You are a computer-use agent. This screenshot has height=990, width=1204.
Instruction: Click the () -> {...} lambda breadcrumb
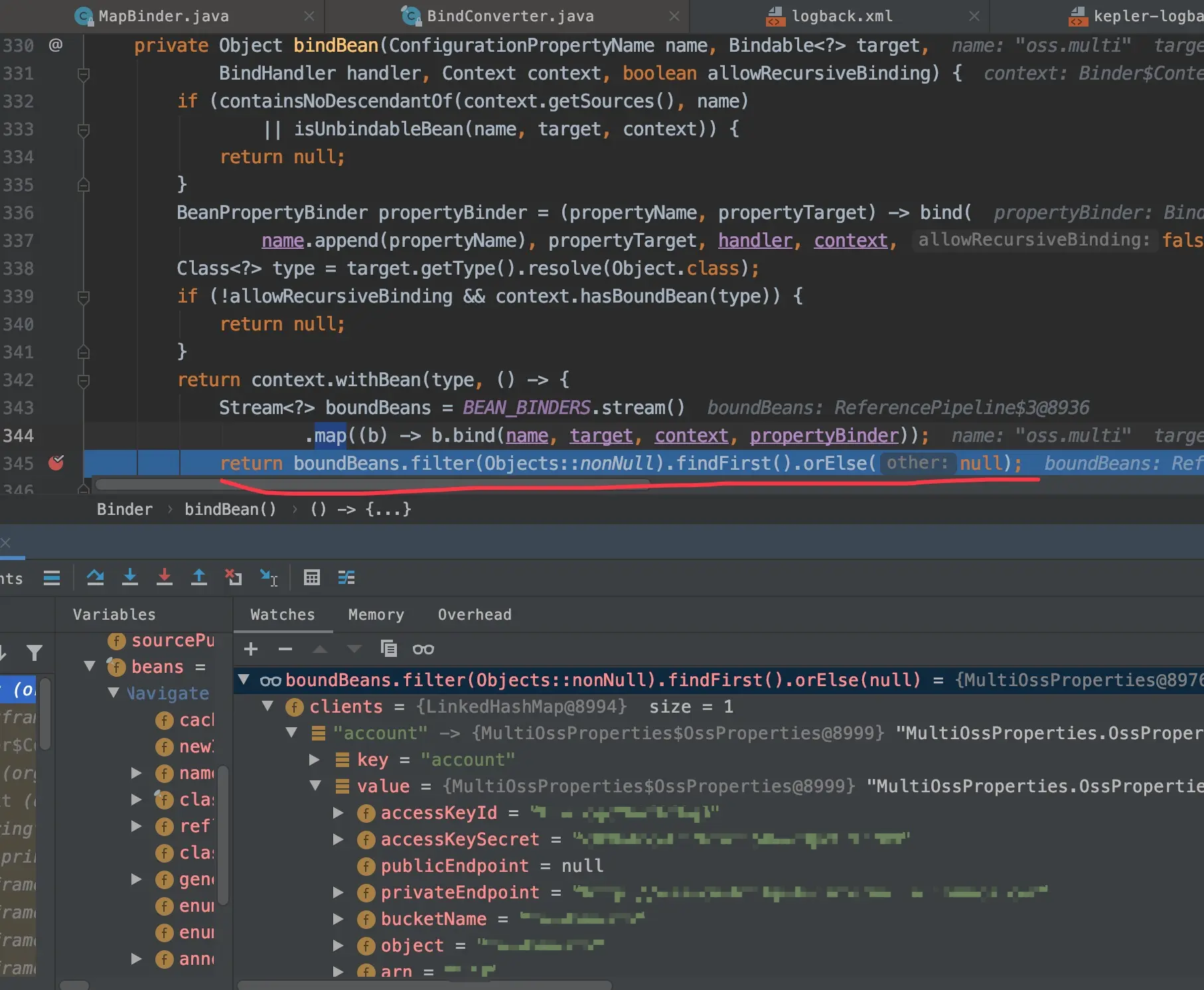360,509
